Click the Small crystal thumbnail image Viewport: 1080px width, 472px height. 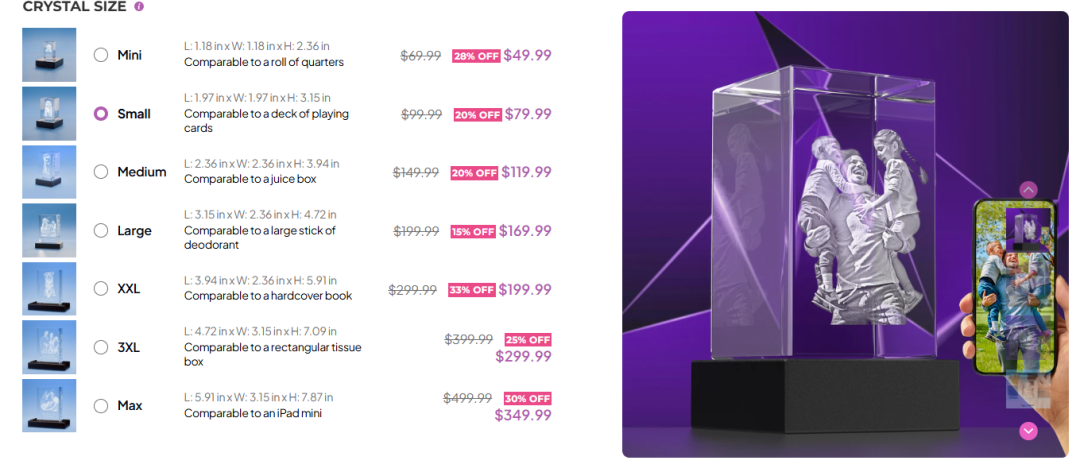click(49, 113)
